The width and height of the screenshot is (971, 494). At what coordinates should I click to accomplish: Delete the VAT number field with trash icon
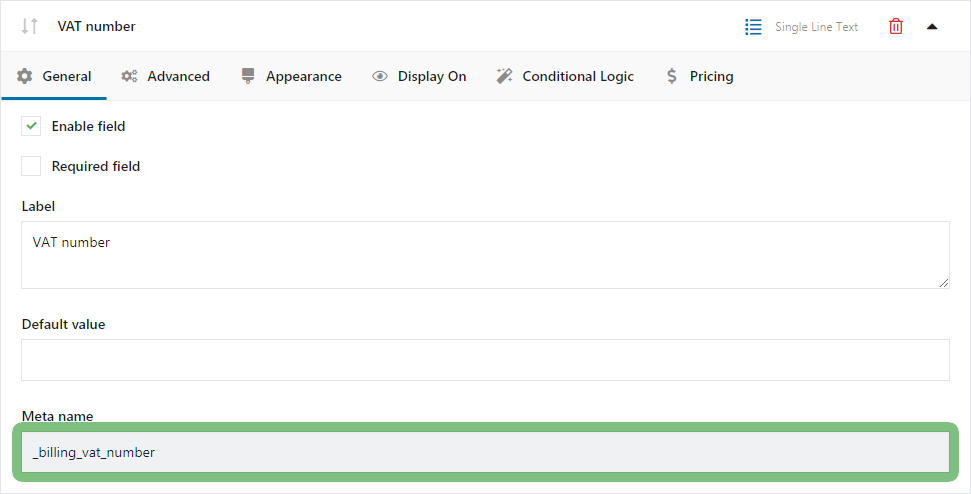point(895,27)
